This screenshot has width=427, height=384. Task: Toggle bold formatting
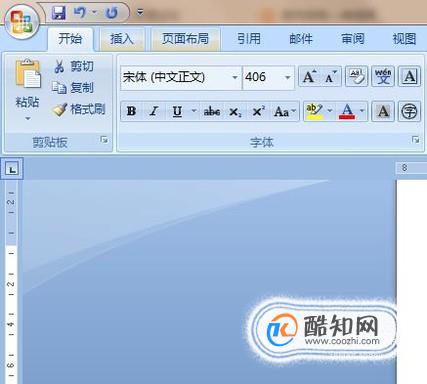(x=131, y=111)
